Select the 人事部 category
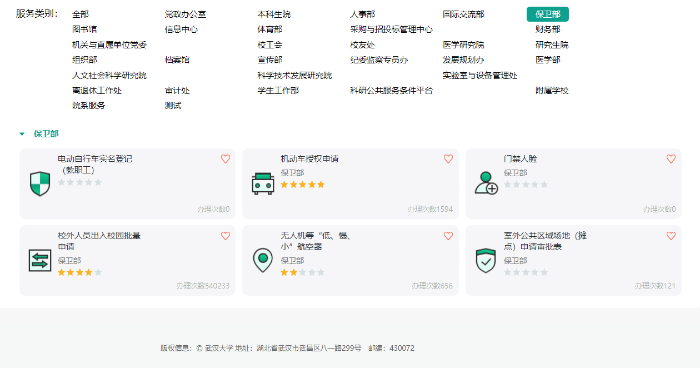This screenshot has width=700, height=368. pyautogui.click(x=362, y=14)
